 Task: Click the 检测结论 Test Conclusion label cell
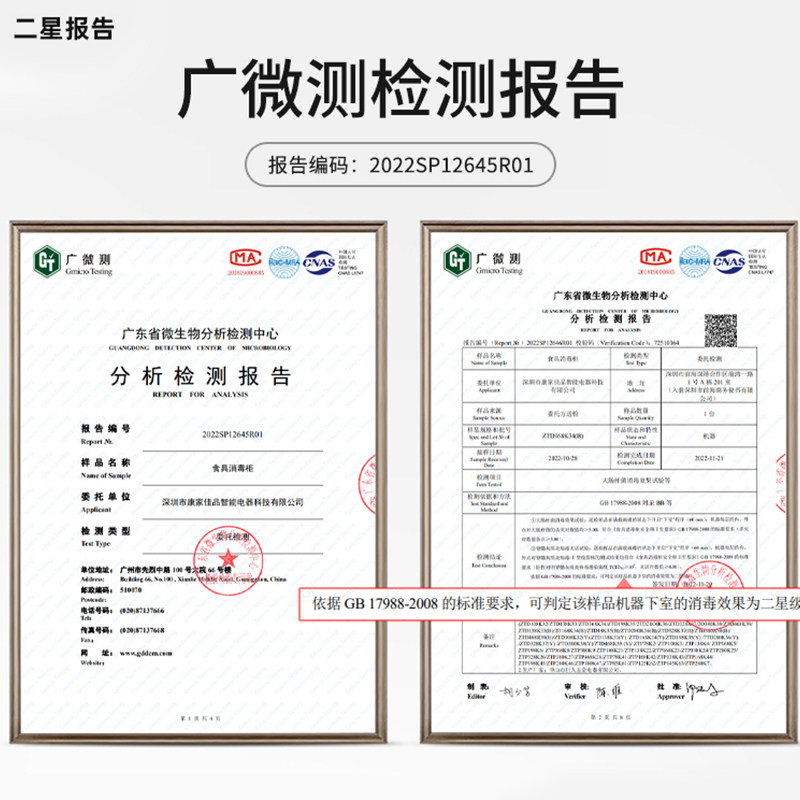(489, 561)
